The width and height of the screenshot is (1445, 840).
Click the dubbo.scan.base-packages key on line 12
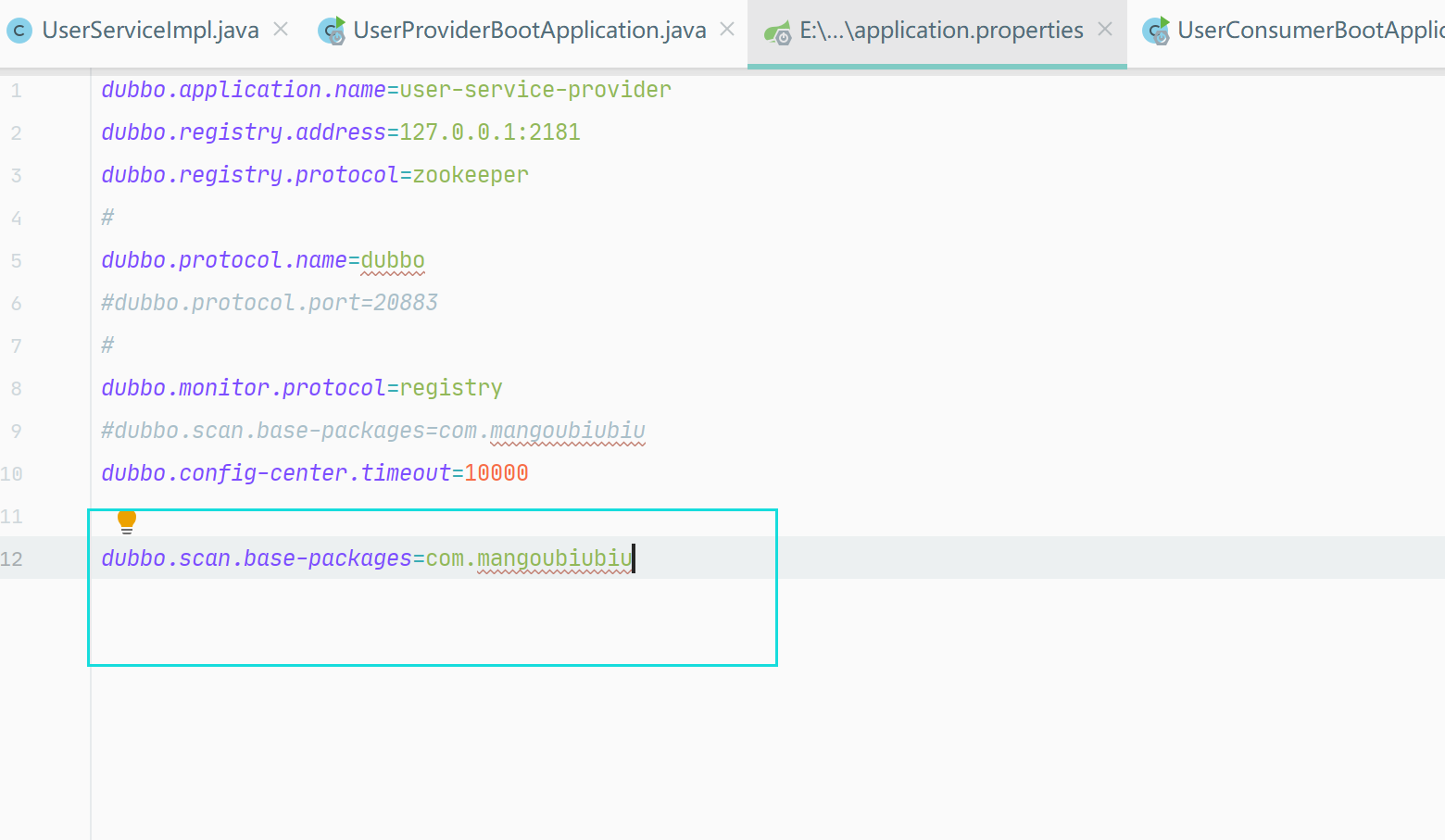pyautogui.click(x=257, y=558)
